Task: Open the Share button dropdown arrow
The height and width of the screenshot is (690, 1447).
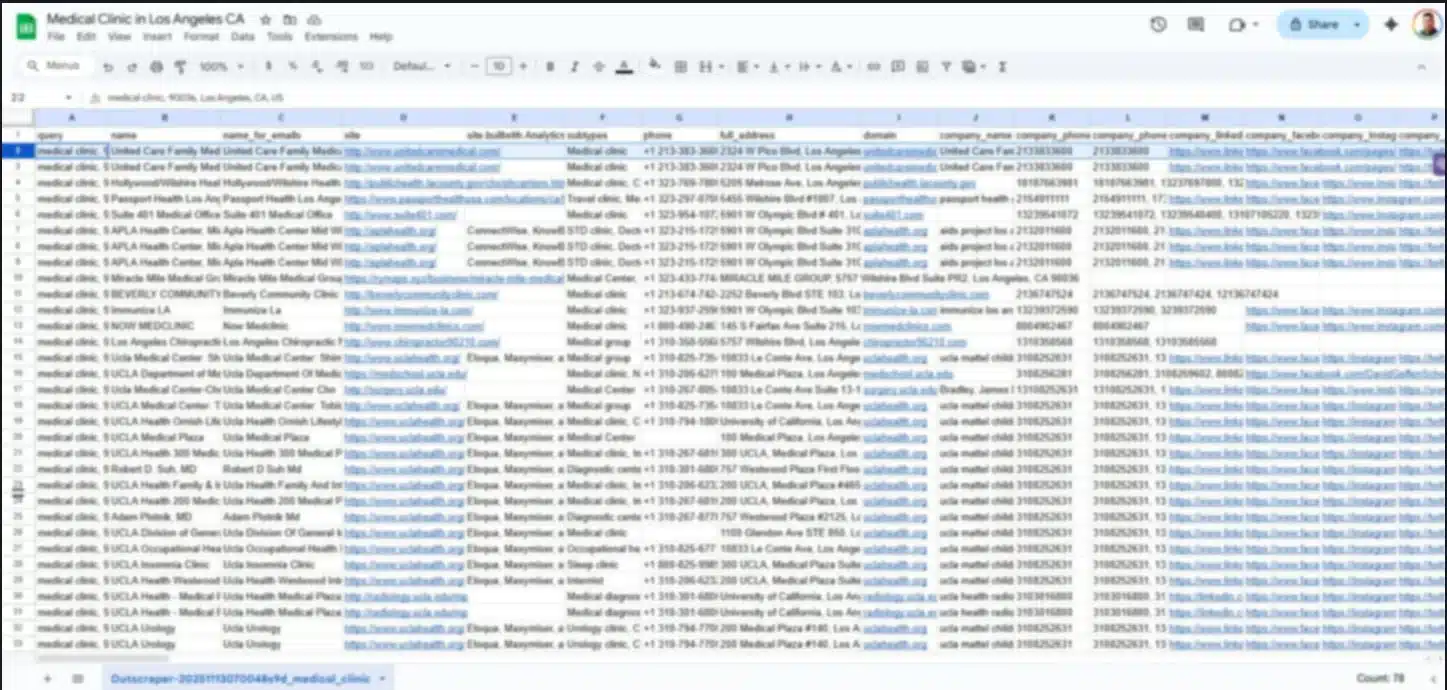Action: 1357,25
